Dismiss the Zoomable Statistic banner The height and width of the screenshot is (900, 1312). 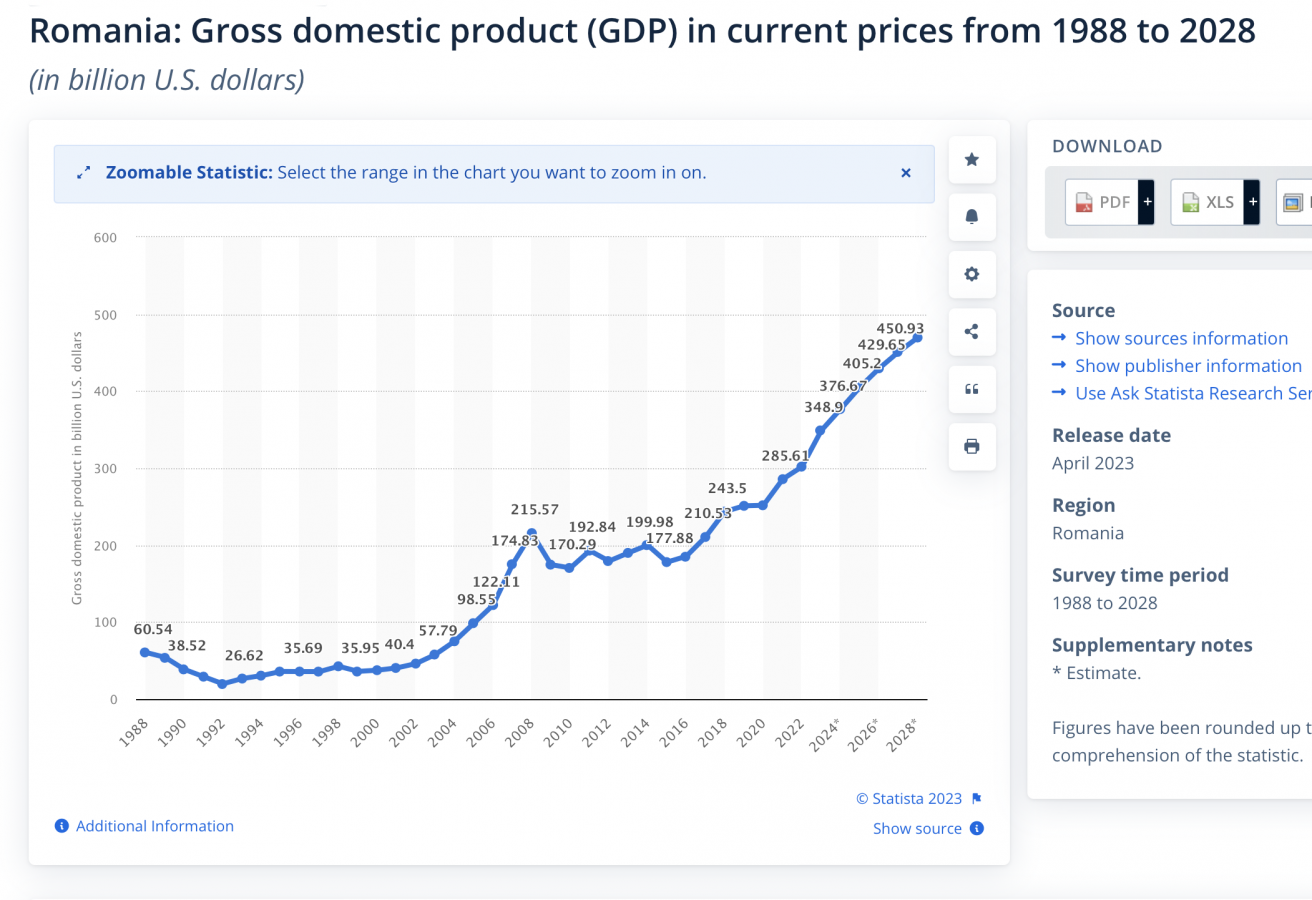(x=906, y=173)
